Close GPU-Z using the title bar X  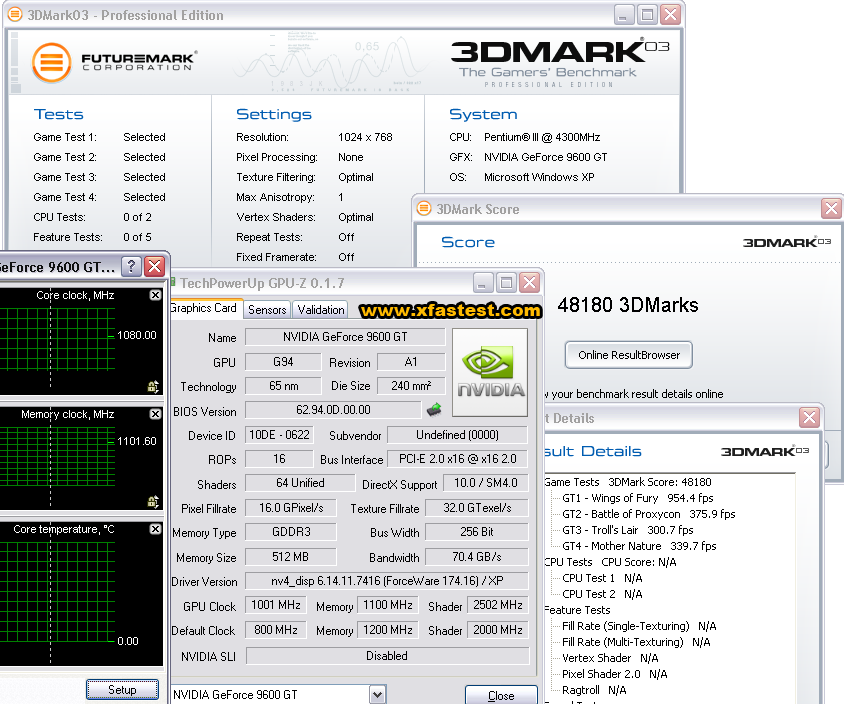pyautogui.click(x=530, y=283)
